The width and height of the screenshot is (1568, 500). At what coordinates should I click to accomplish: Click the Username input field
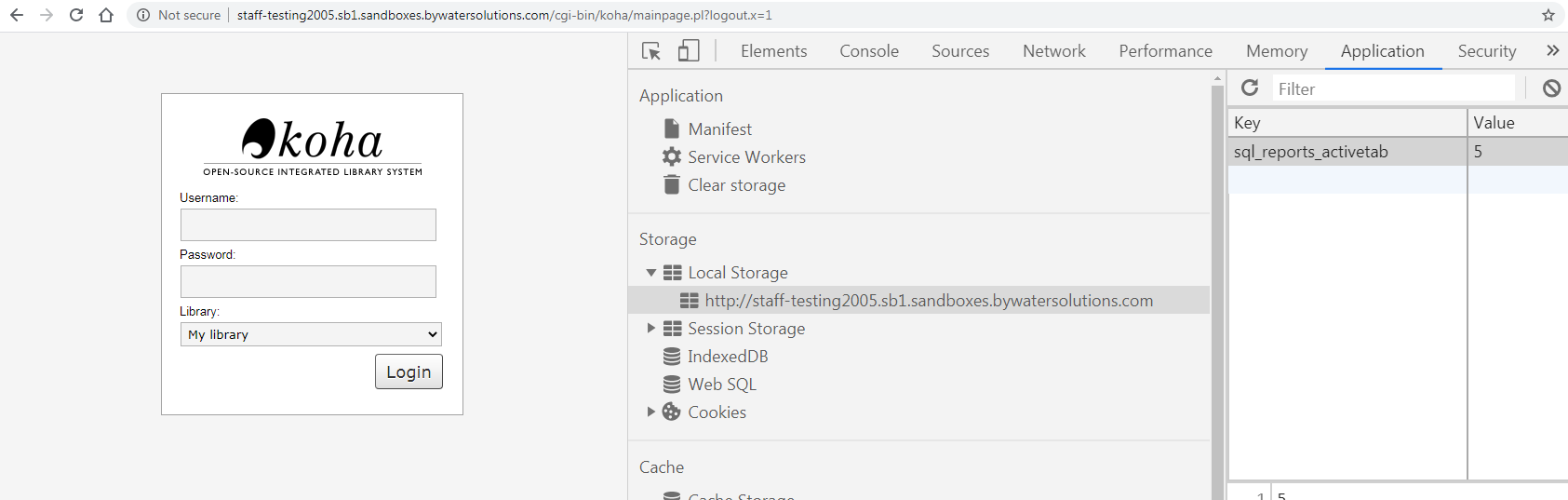308,224
